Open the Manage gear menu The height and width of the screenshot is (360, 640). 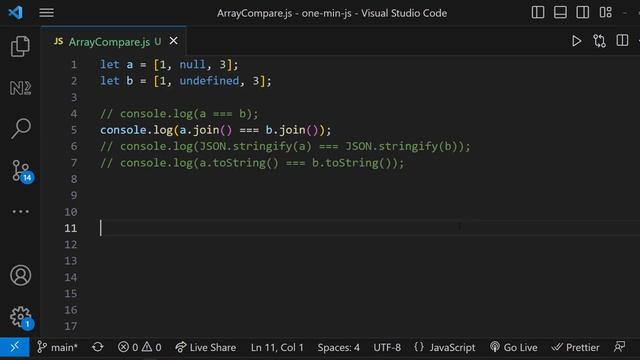[x=21, y=318]
